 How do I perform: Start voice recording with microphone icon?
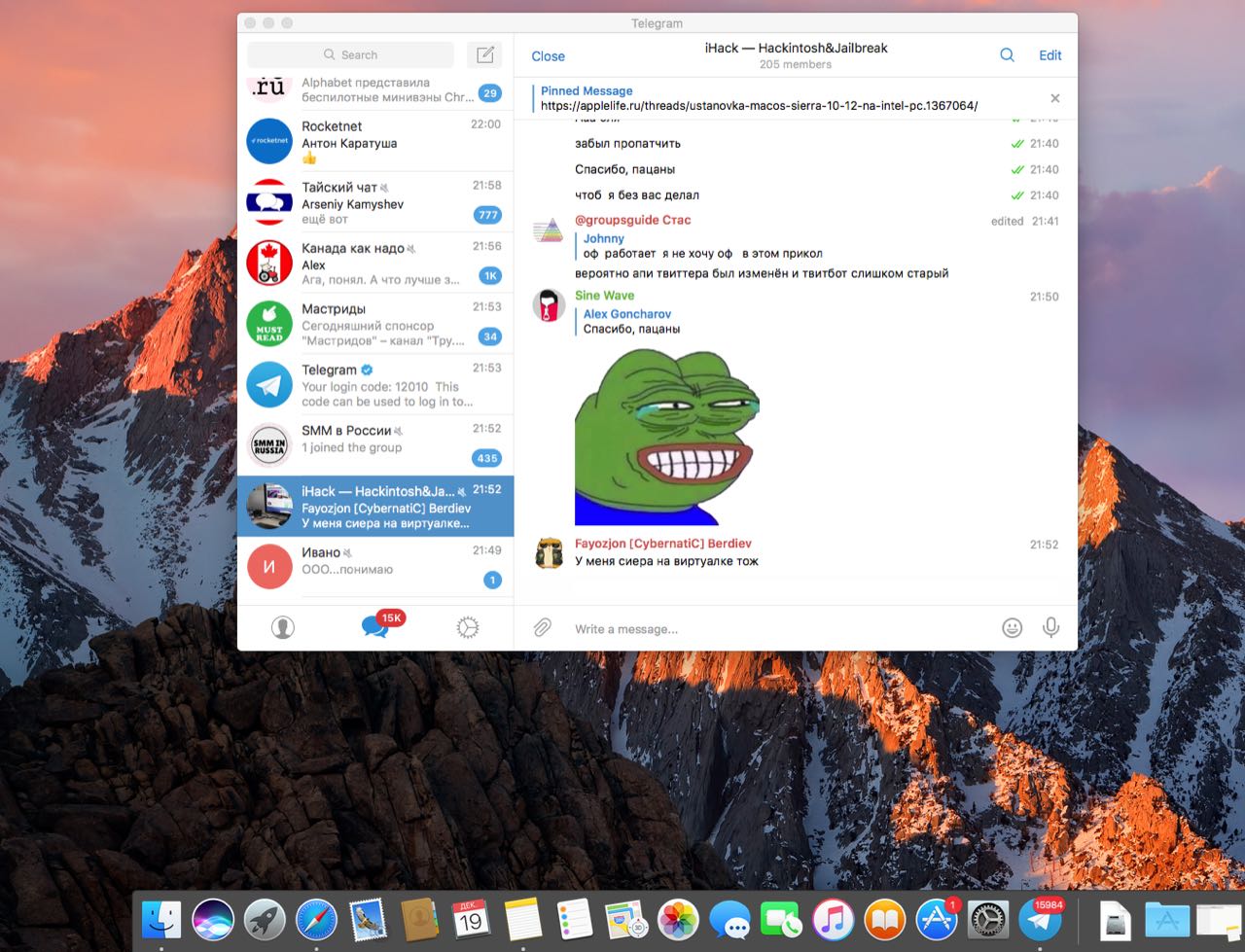(x=1051, y=628)
